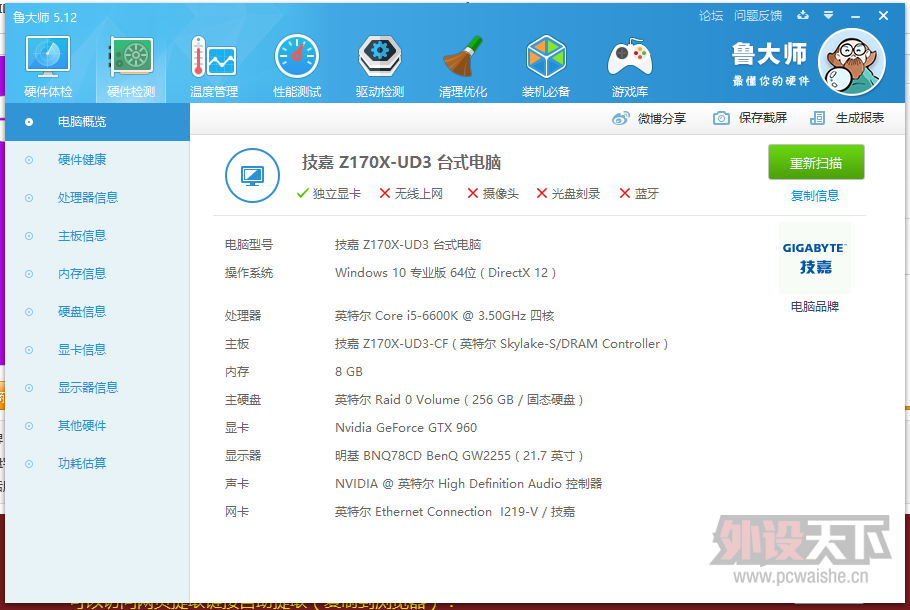The width and height of the screenshot is (910, 610).
Task: Click graphics value Nvidia GeForce GTX 960
Action: pos(406,428)
